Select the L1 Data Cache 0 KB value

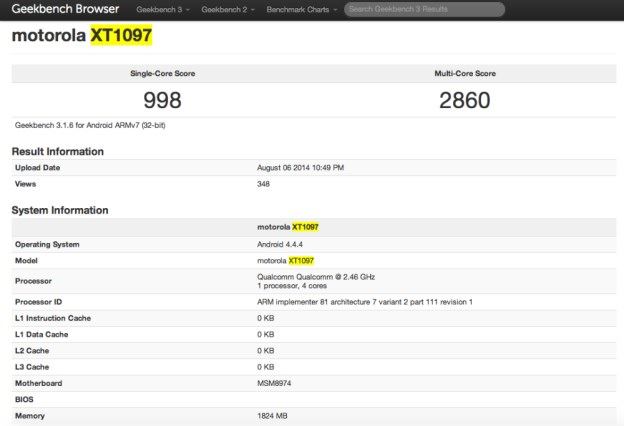265,334
